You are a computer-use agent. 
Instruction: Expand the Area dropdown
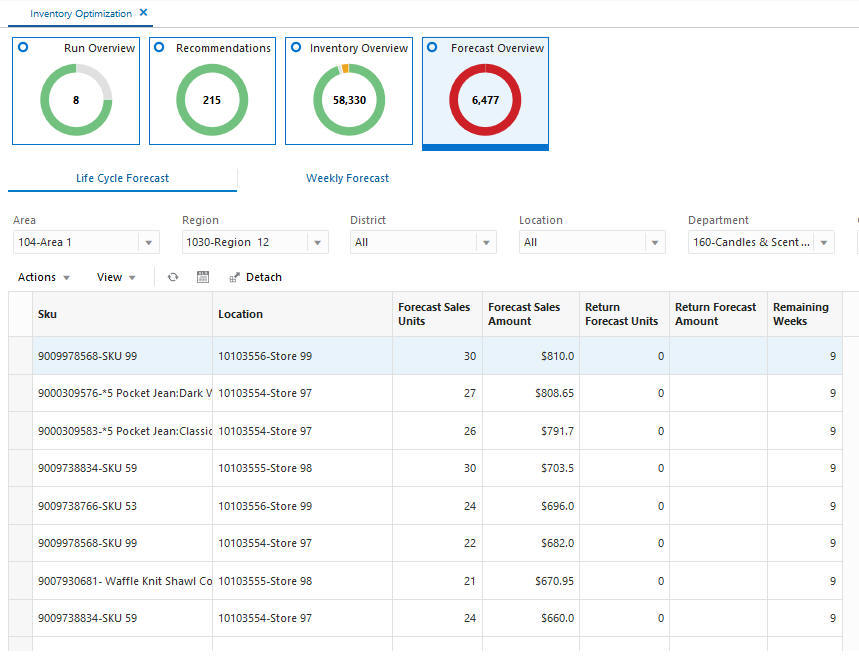click(x=149, y=242)
